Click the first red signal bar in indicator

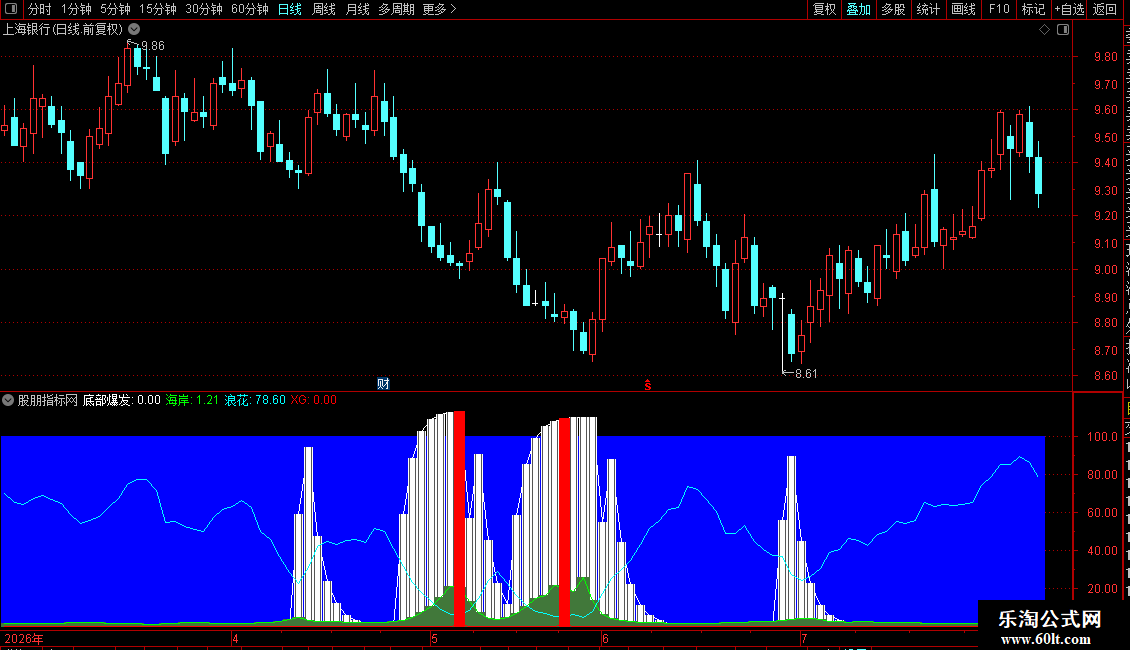pos(459,518)
